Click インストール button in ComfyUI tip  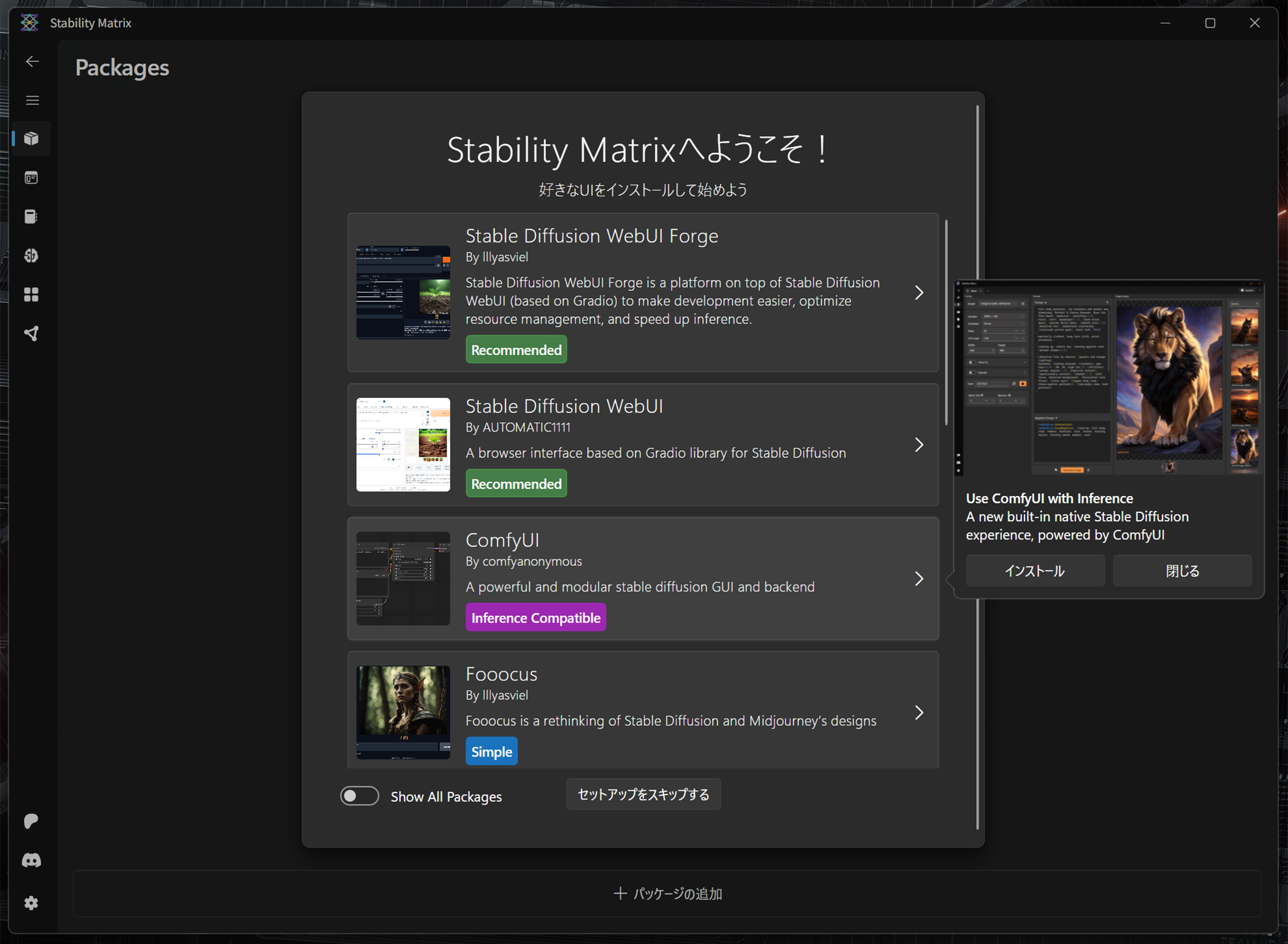coord(1034,570)
